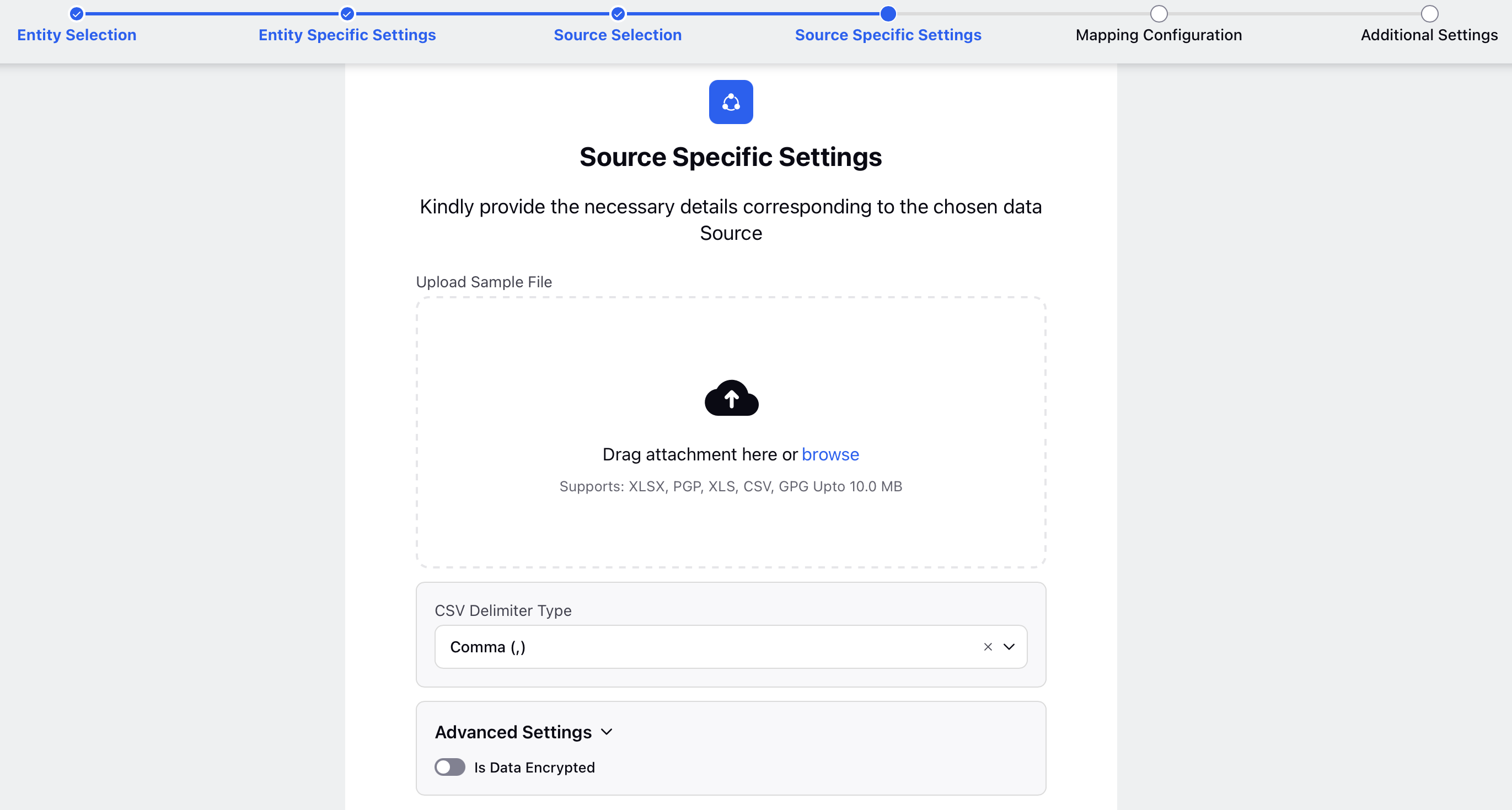
Task: Click the Source Selection checkmark circle
Action: pos(618,13)
